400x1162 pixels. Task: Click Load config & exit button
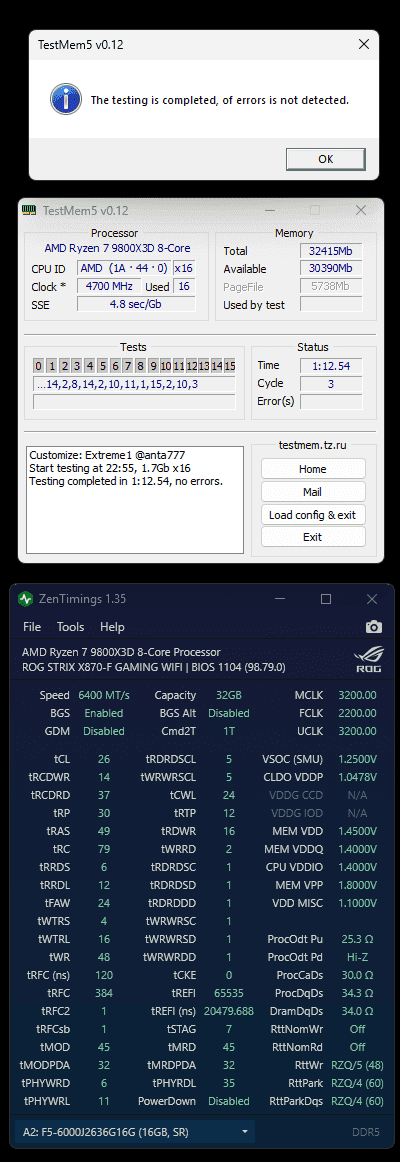pyautogui.click(x=313, y=514)
